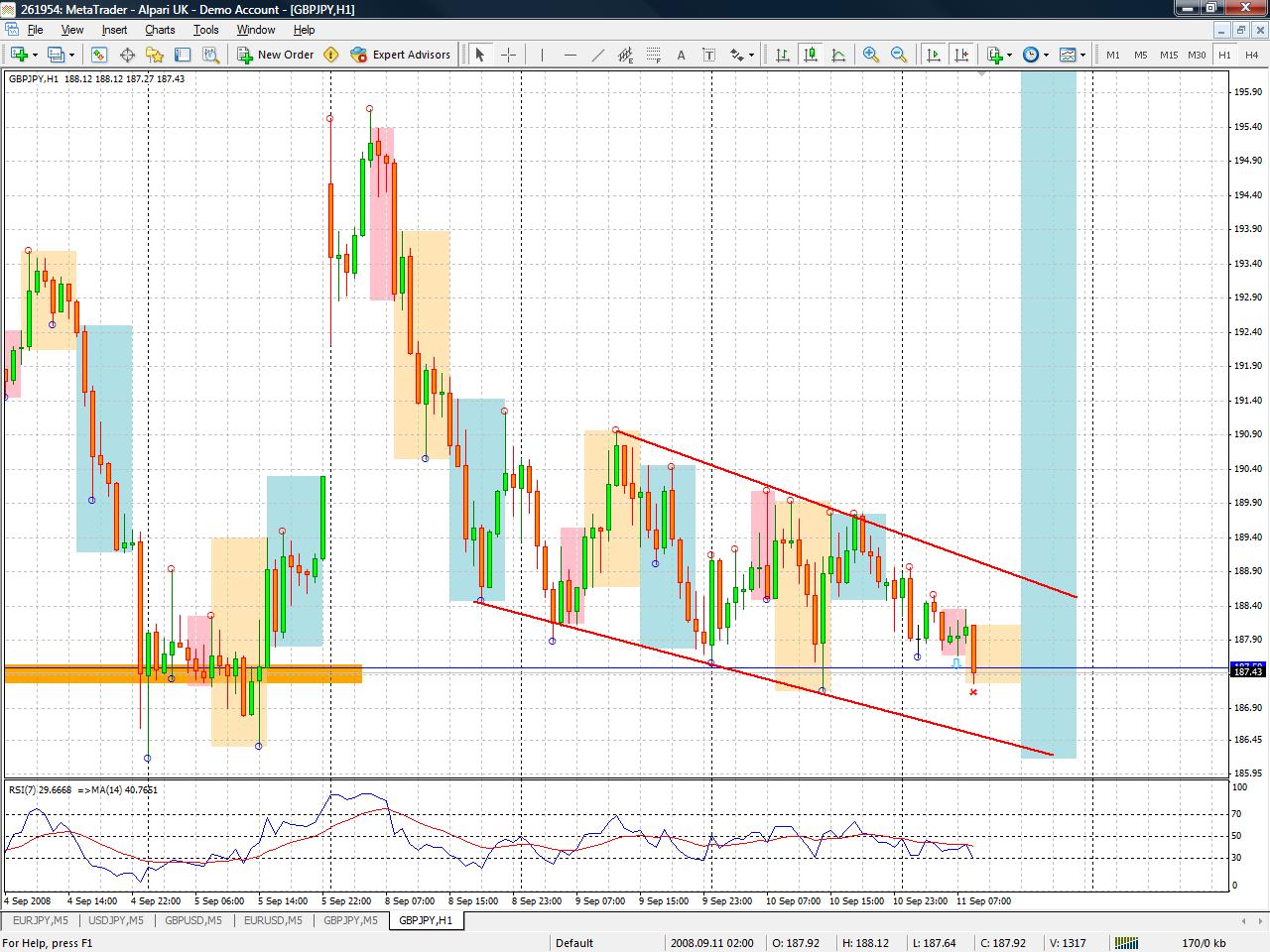Open the Data Window crosshair-circle icon
The height and width of the screenshot is (952, 1270).
tap(127, 55)
